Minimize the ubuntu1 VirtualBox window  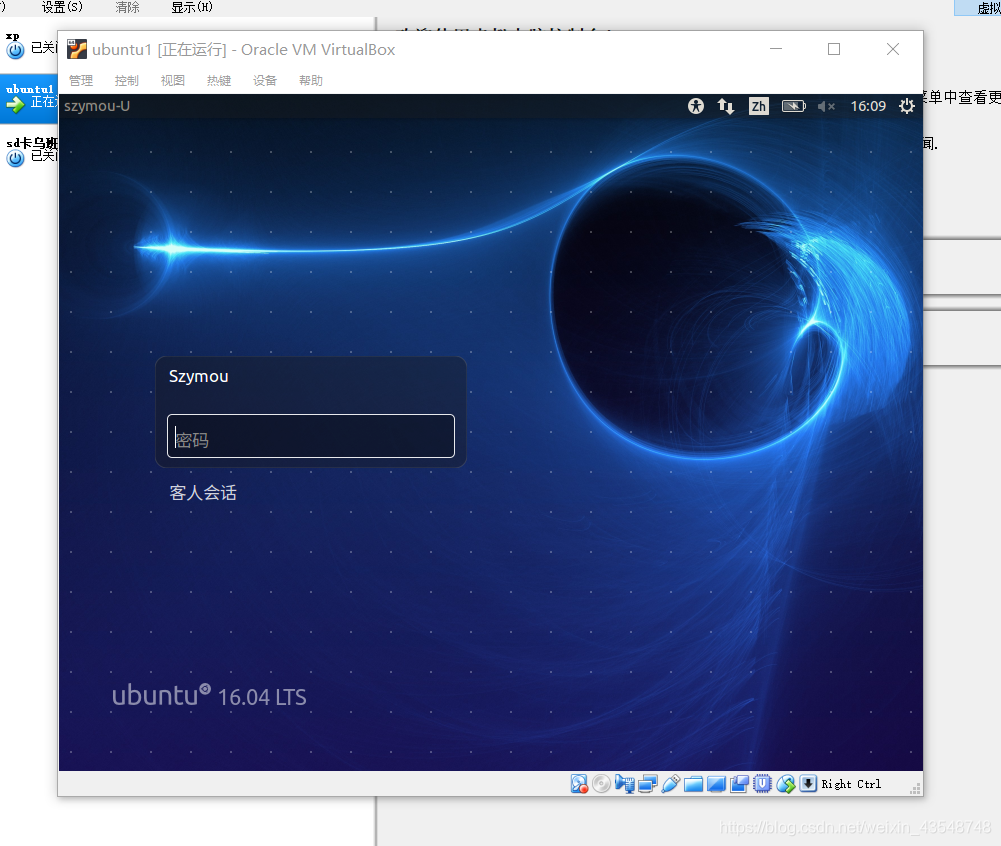tap(776, 49)
